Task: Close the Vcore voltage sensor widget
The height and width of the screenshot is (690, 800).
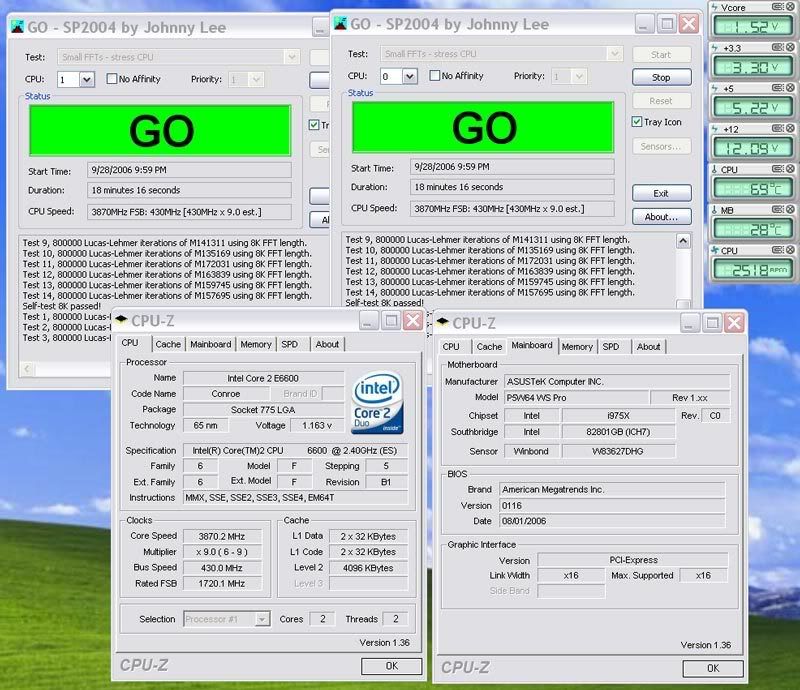Action: (791, 6)
